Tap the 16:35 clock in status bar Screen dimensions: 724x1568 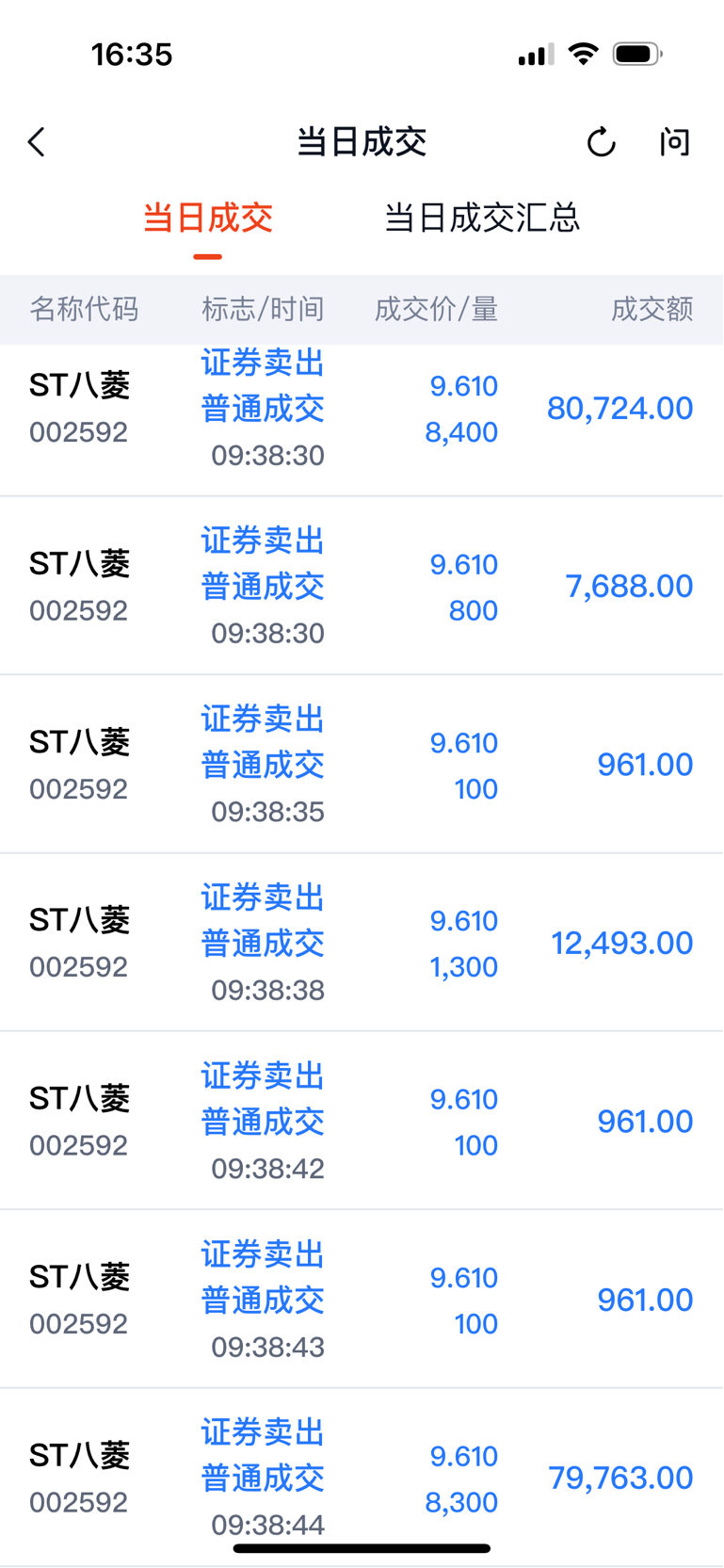[132, 55]
